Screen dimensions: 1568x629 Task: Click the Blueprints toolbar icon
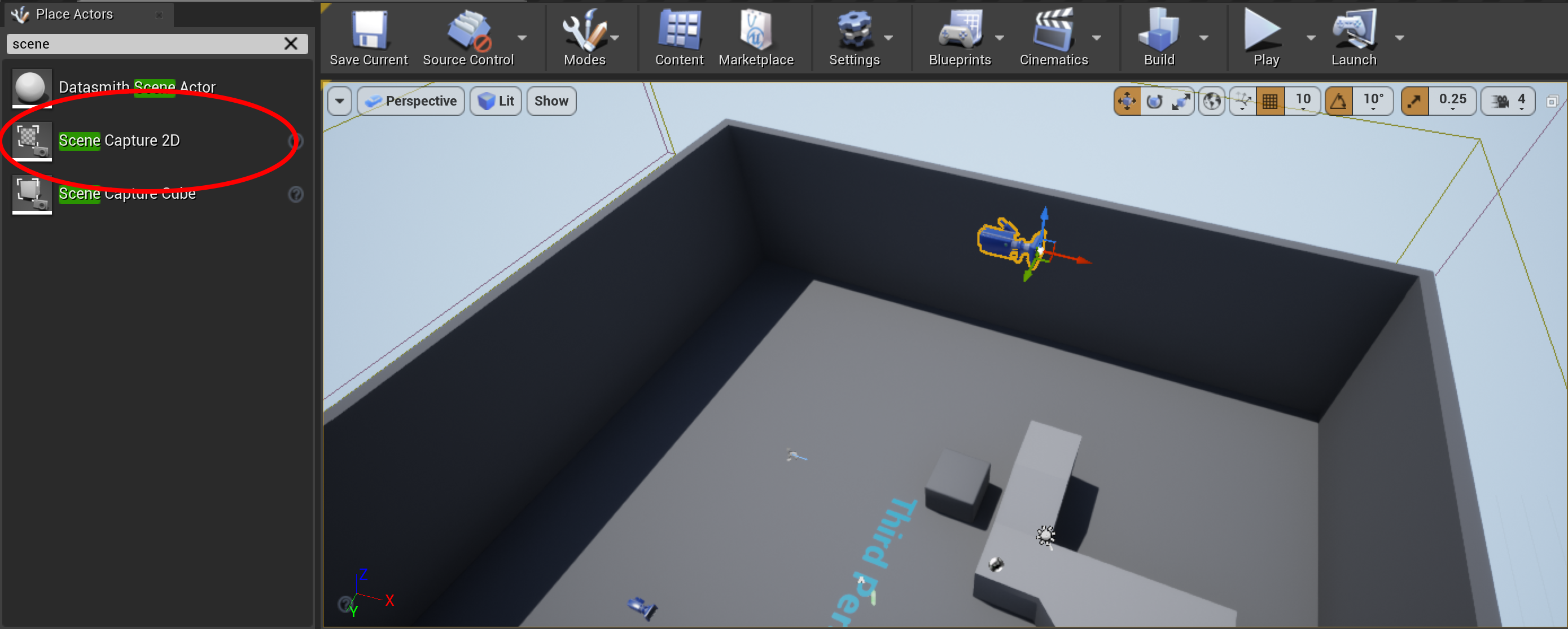click(960, 37)
